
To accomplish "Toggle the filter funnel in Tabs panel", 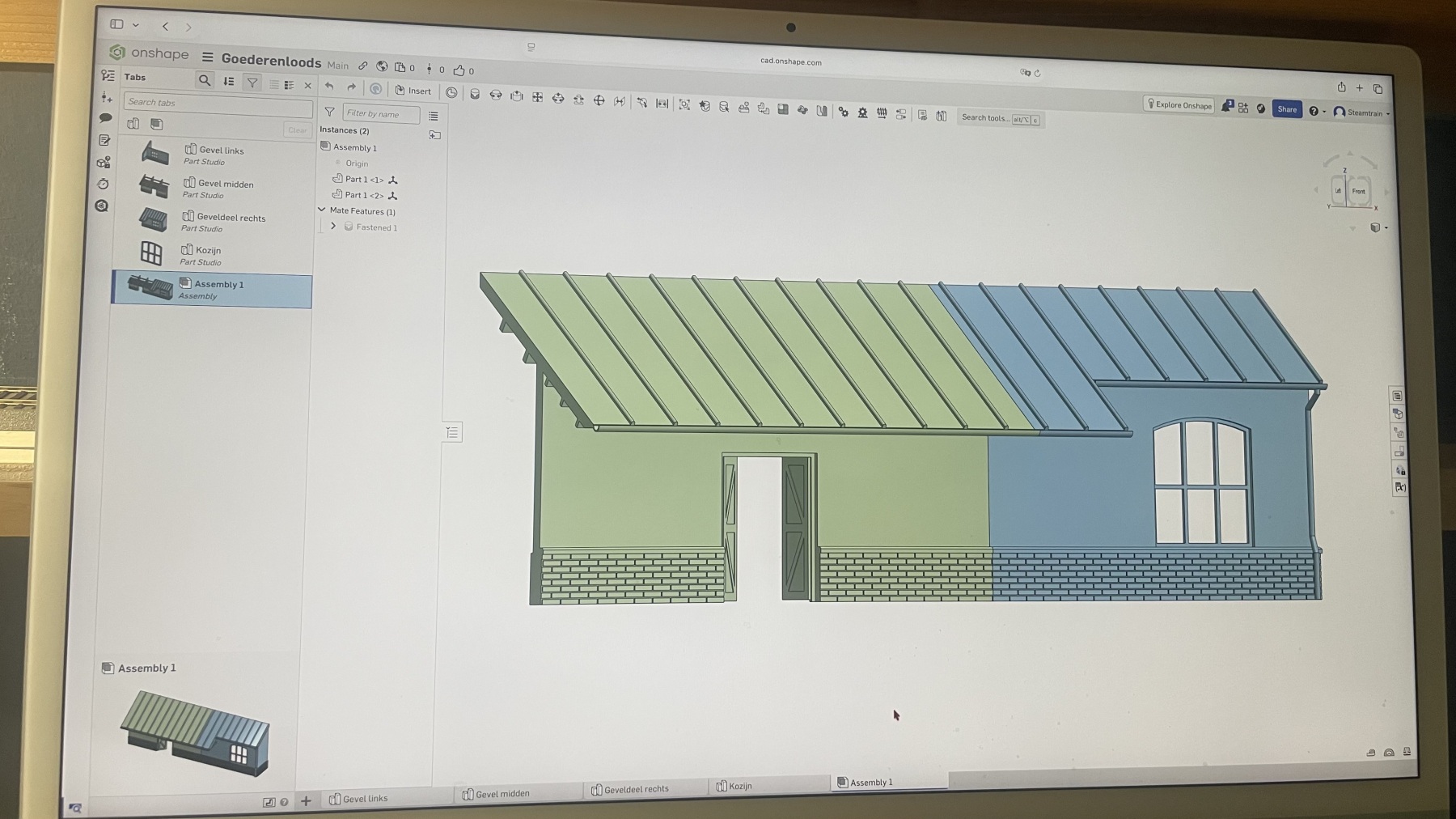I will point(252,82).
